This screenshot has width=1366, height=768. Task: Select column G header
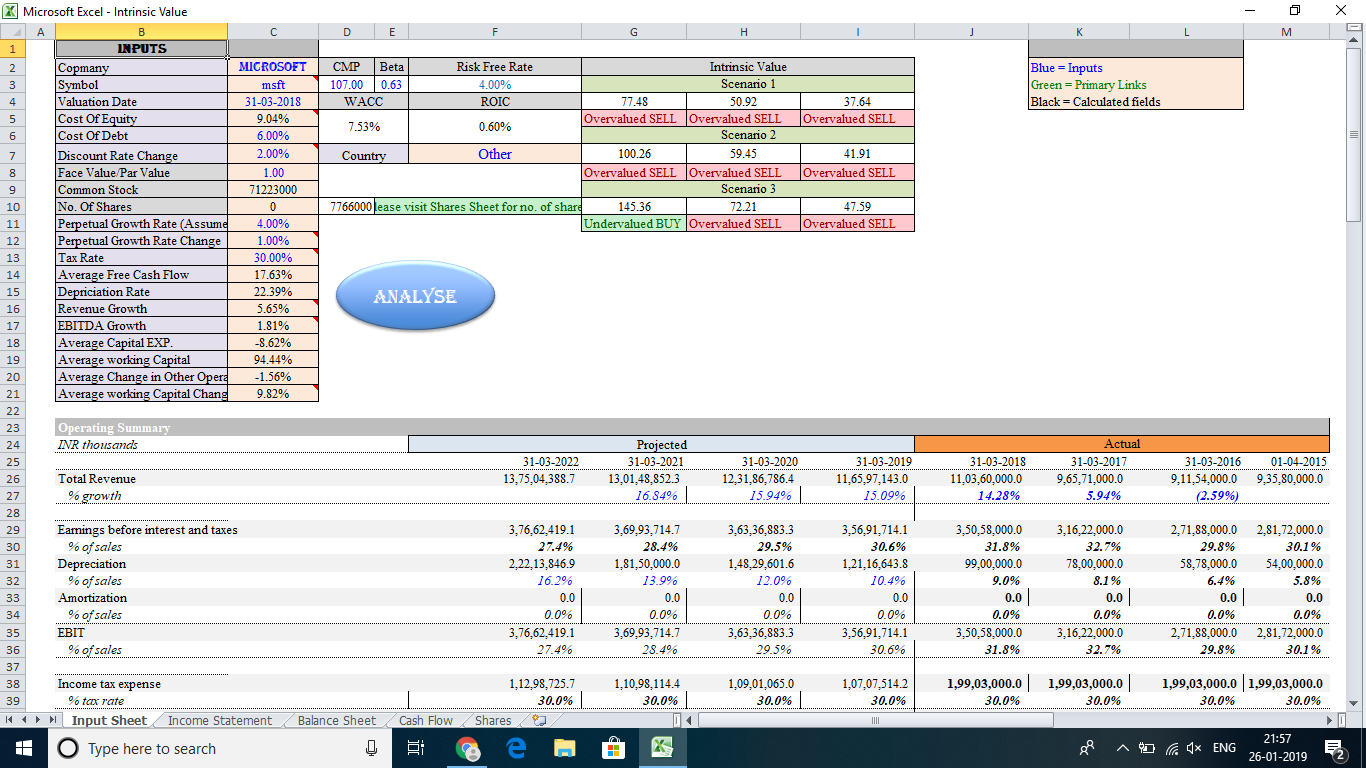[x=634, y=32]
